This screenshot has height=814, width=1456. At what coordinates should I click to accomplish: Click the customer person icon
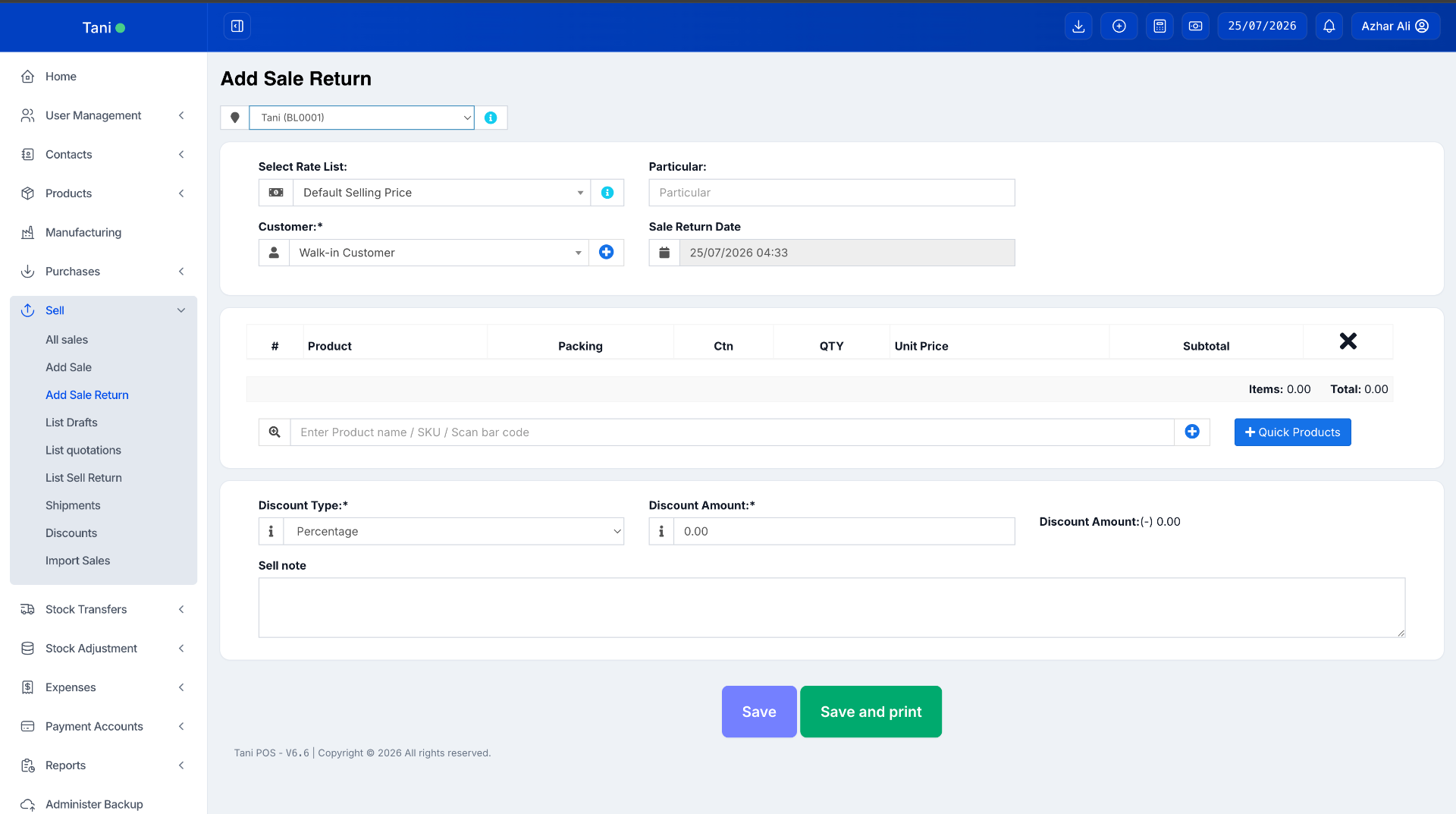(274, 253)
